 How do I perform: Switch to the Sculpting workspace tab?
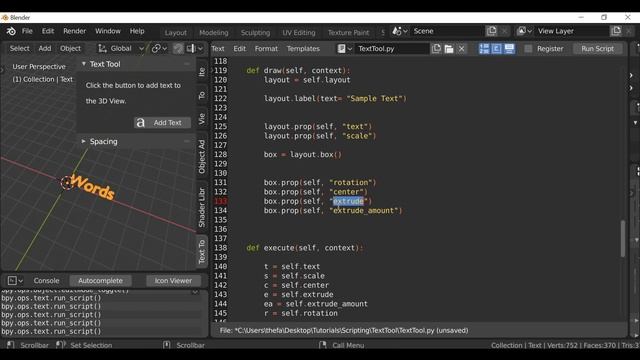tap(255, 33)
